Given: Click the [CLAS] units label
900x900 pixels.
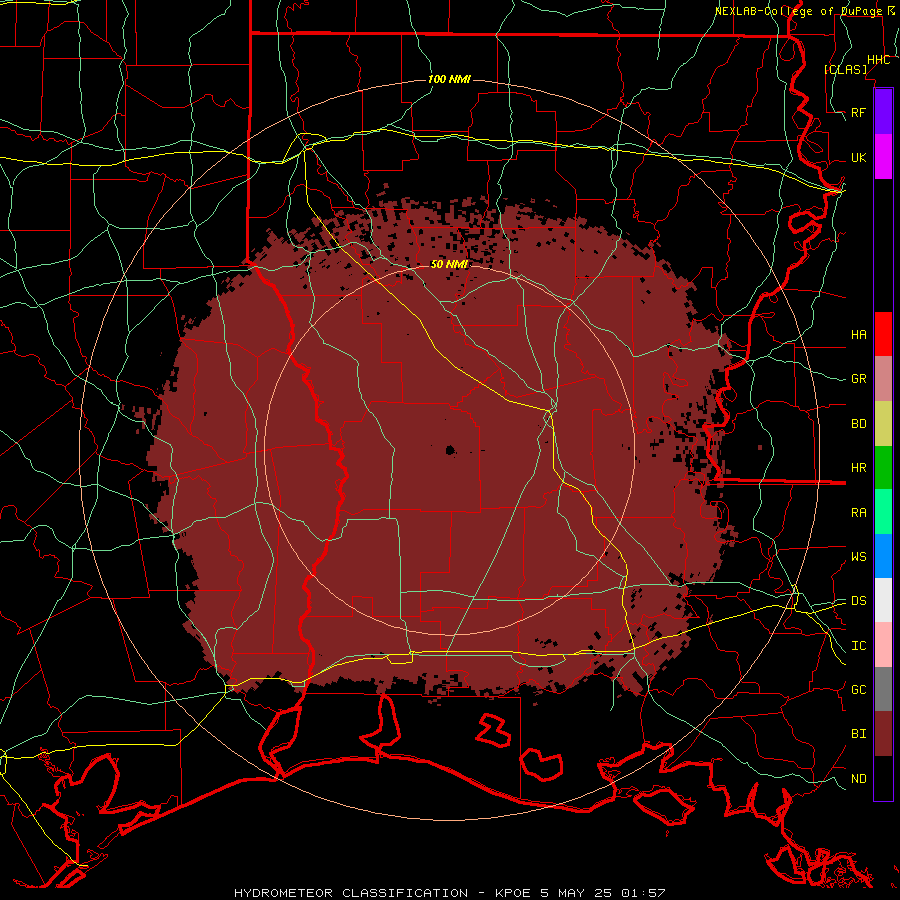Looking at the screenshot, I should point(845,69).
